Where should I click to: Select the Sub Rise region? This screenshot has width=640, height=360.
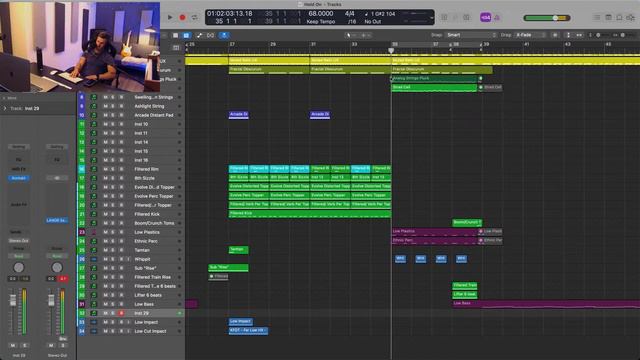[228, 268]
